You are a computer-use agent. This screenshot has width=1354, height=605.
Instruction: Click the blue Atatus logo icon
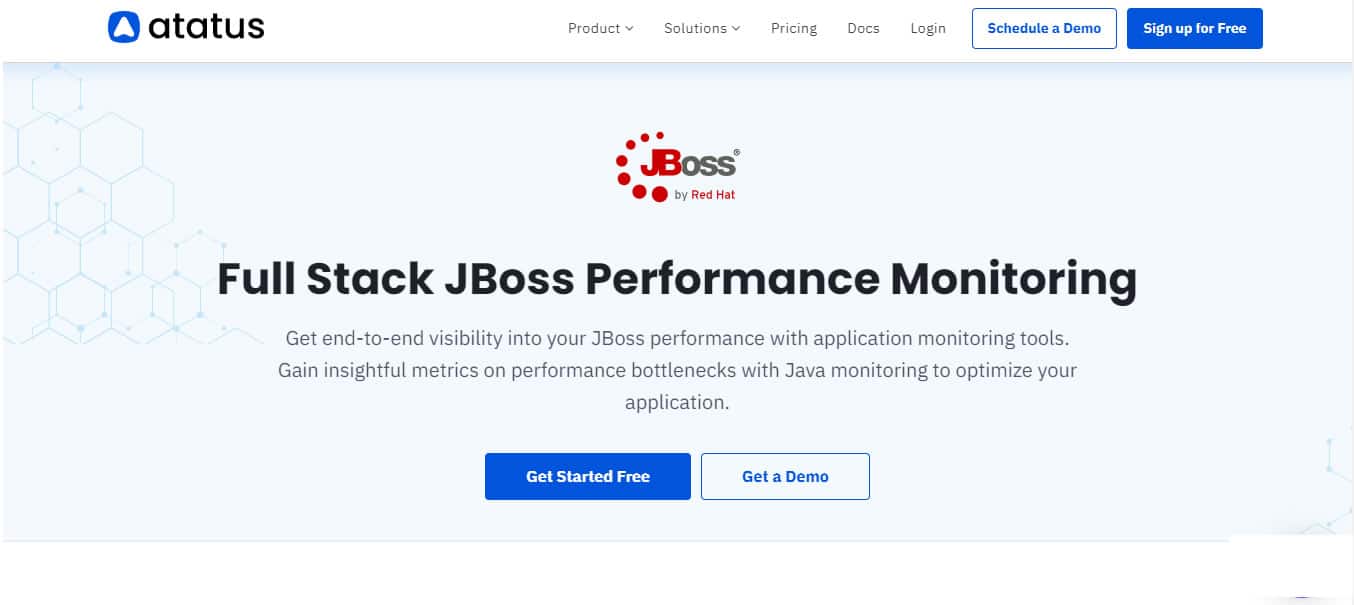point(123,27)
